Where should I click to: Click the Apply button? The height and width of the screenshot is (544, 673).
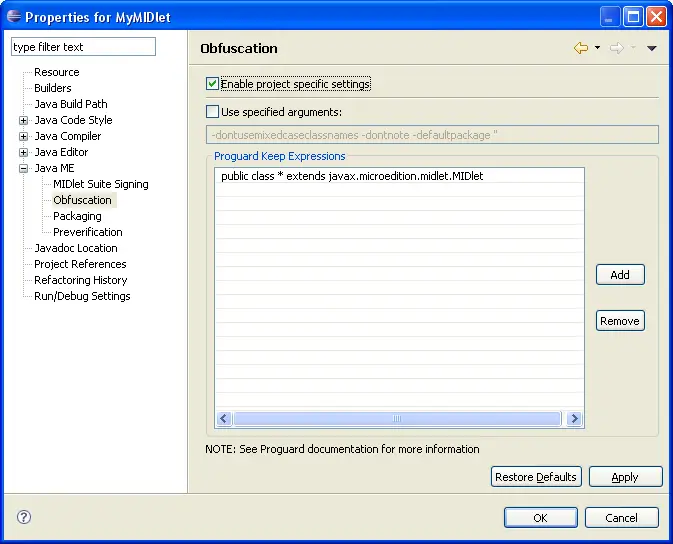pyautogui.click(x=625, y=477)
